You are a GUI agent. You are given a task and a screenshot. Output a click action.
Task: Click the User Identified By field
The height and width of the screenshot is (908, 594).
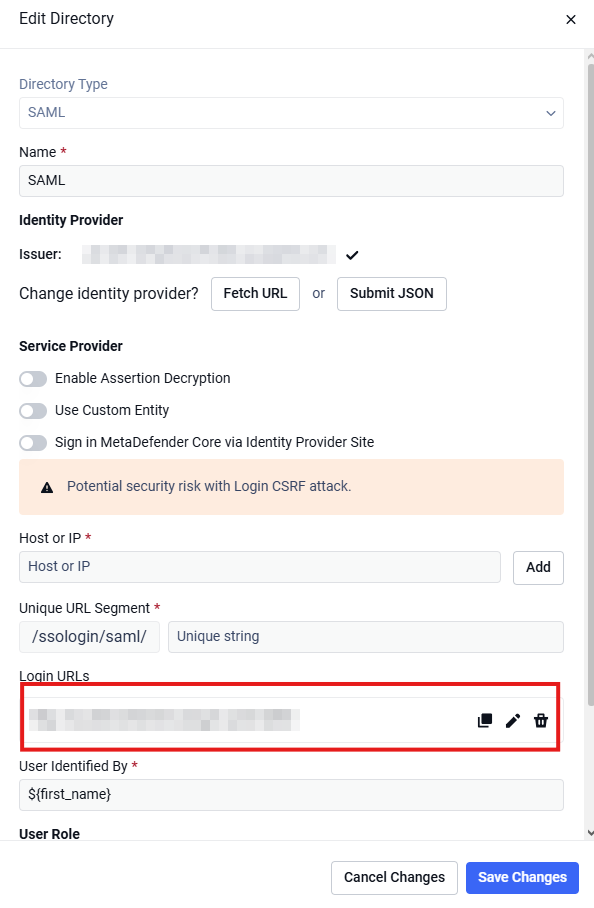click(x=291, y=794)
